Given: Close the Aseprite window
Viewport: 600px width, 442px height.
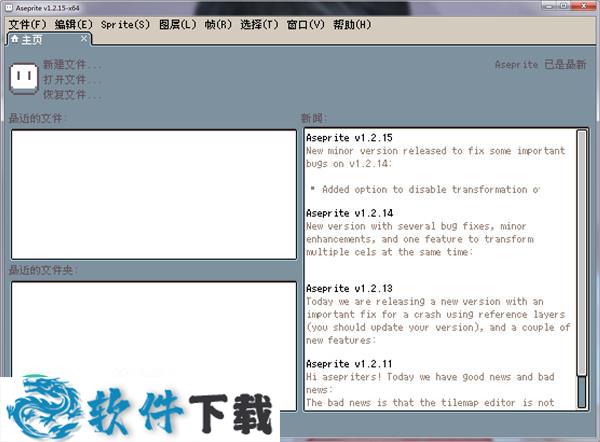Looking at the screenshot, I should (x=584, y=6).
